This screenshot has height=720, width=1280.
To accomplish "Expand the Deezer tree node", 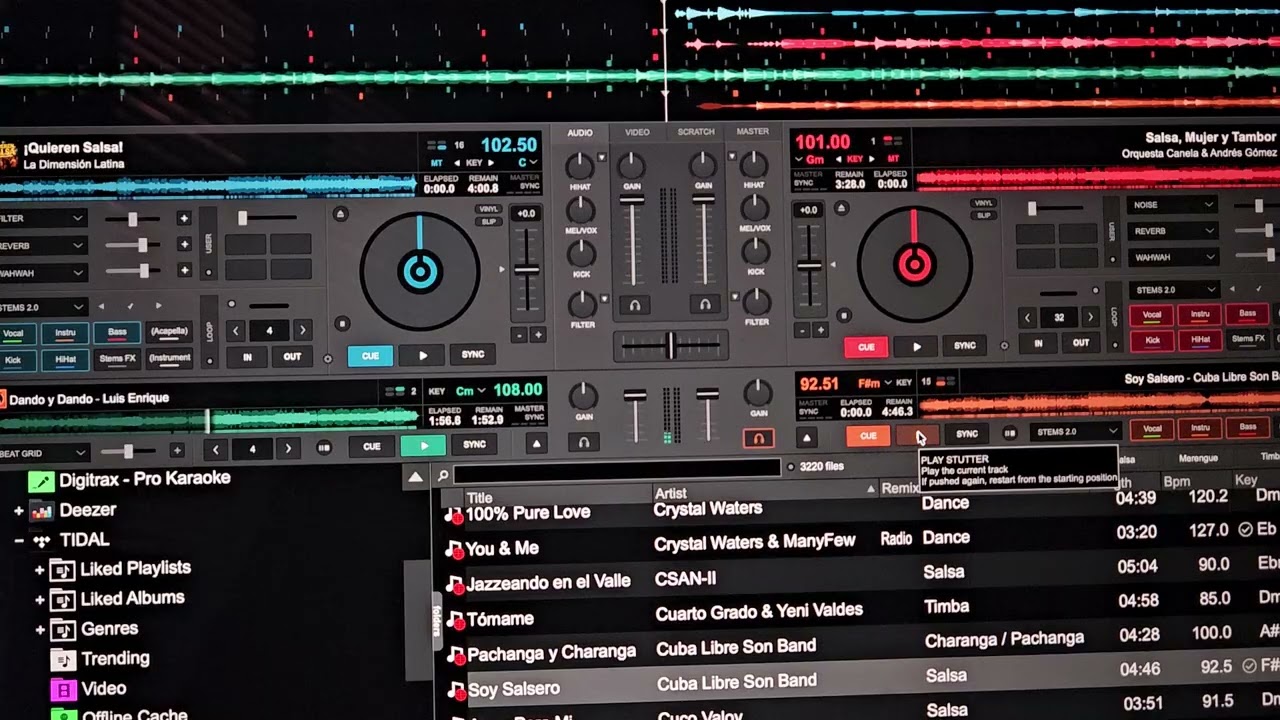I will pyautogui.click(x=18, y=511).
